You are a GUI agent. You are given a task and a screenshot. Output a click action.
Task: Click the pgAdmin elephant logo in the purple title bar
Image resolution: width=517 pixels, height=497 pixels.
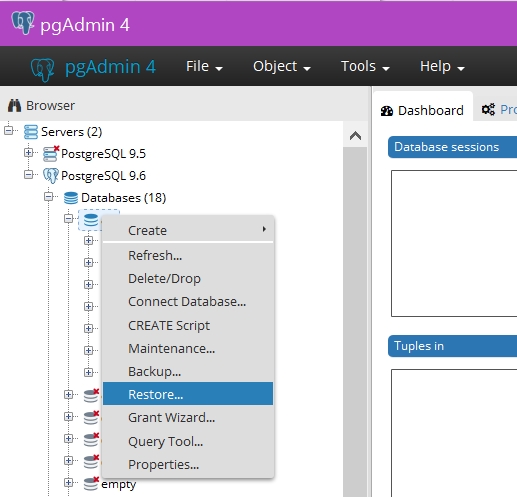tap(23, 23)
